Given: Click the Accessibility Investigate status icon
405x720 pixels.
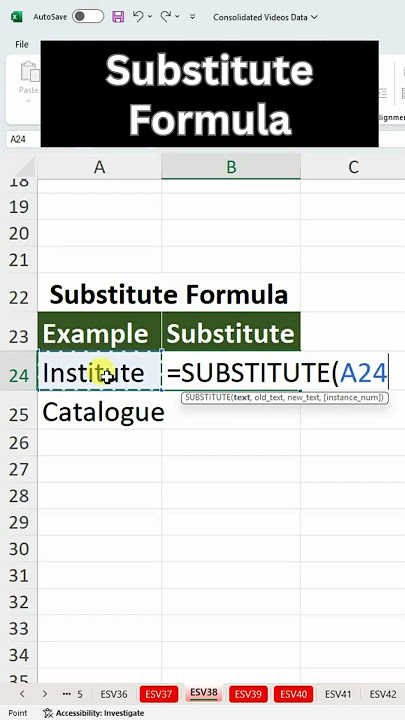Looking at the screenshot, I should pyautogui.click(x=48, y=713).
